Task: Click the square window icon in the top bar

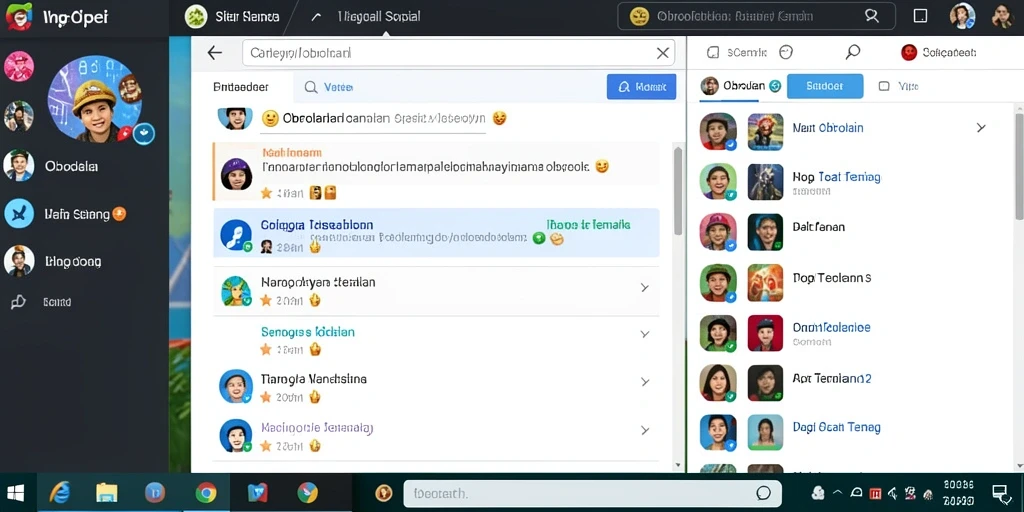Action: [920, 16]
